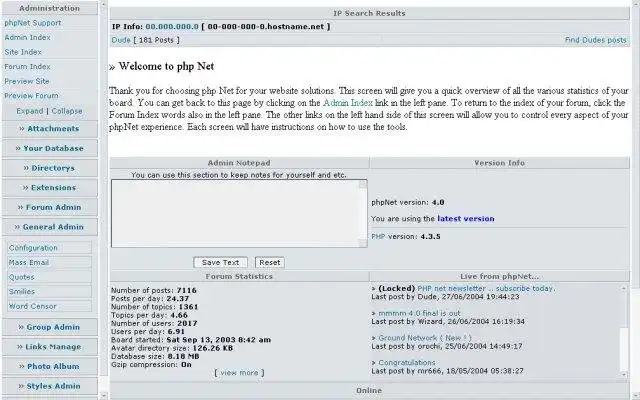This screenshot has height=400, width=640.
Task: Click Database size value 8.18 MB
Action: 184,356
